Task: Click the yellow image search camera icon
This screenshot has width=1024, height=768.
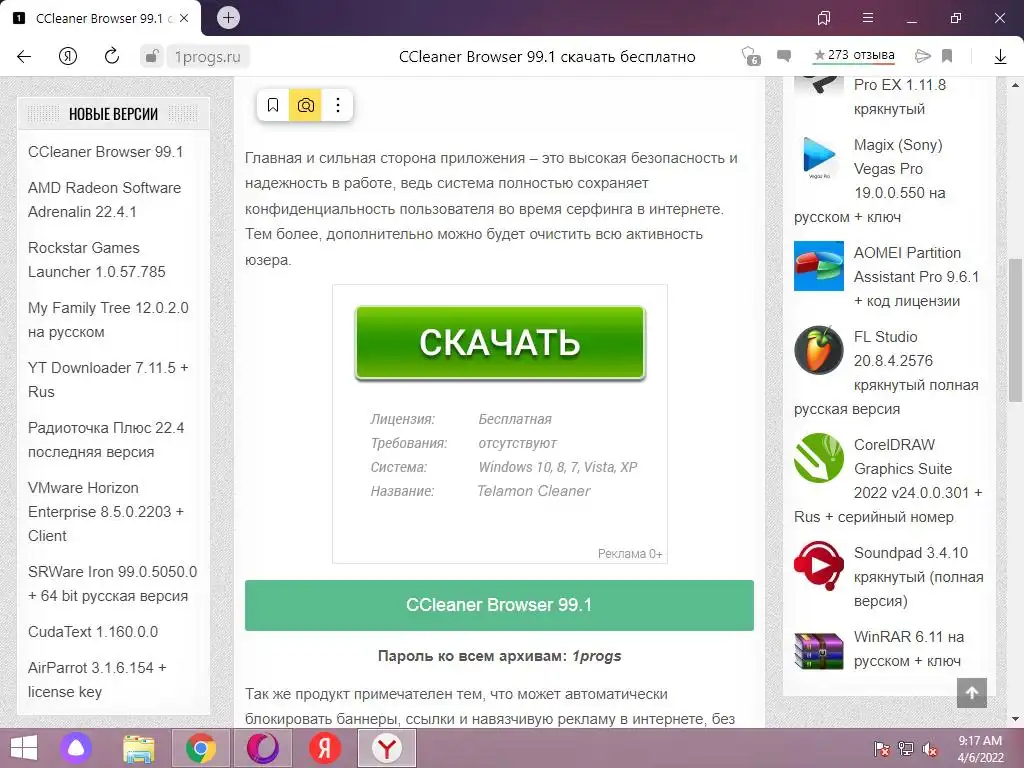Action: (305, 105)
